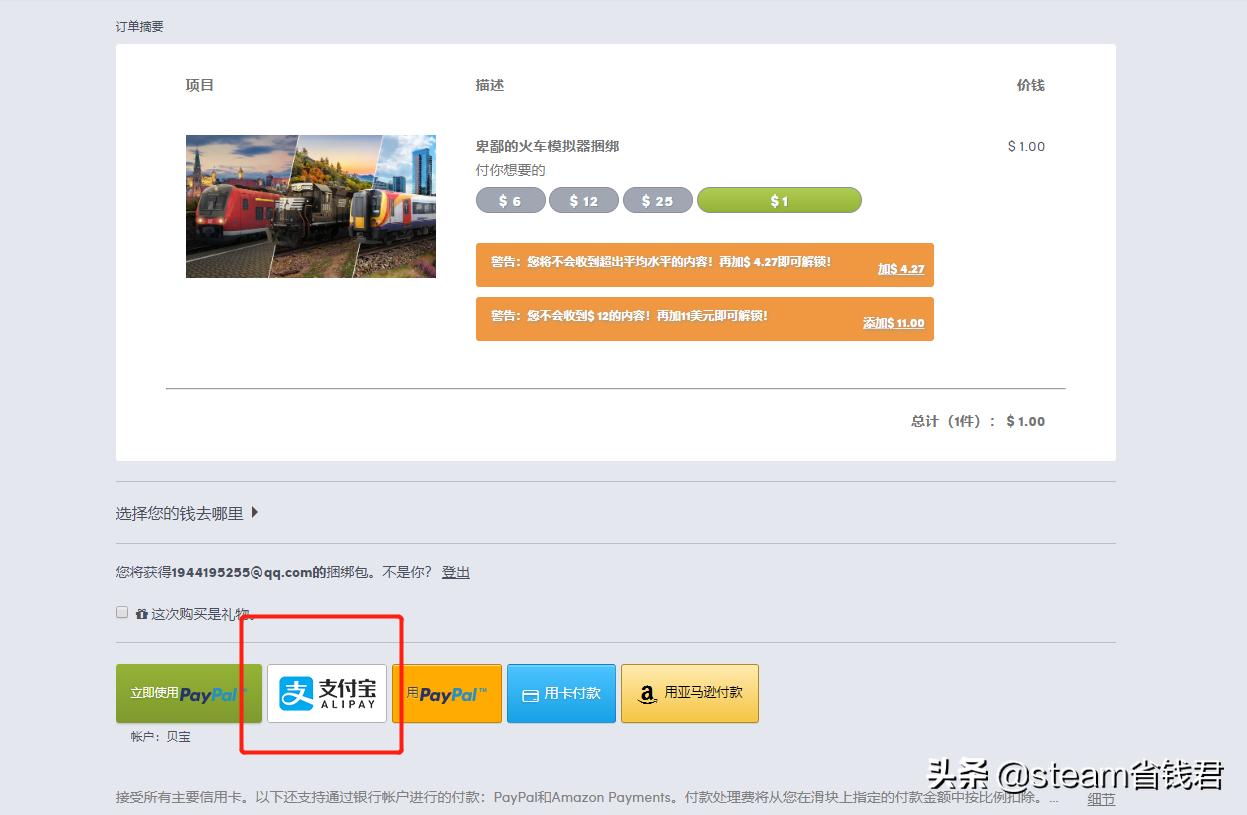Enable the 这次购买是礼物 gift checkbox

pyautogui.click(x=121, y=612)
